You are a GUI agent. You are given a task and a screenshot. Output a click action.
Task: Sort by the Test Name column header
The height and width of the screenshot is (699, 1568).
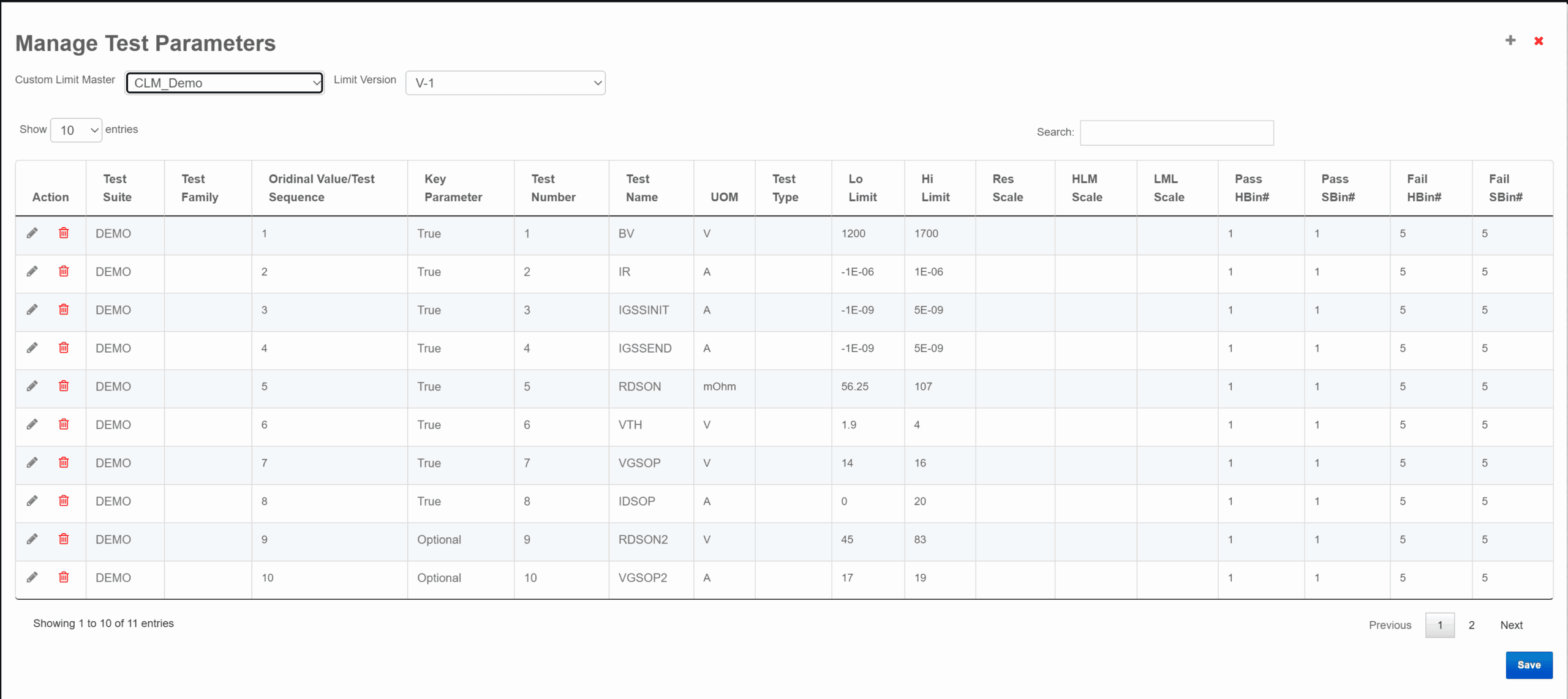tap(641, 188)
